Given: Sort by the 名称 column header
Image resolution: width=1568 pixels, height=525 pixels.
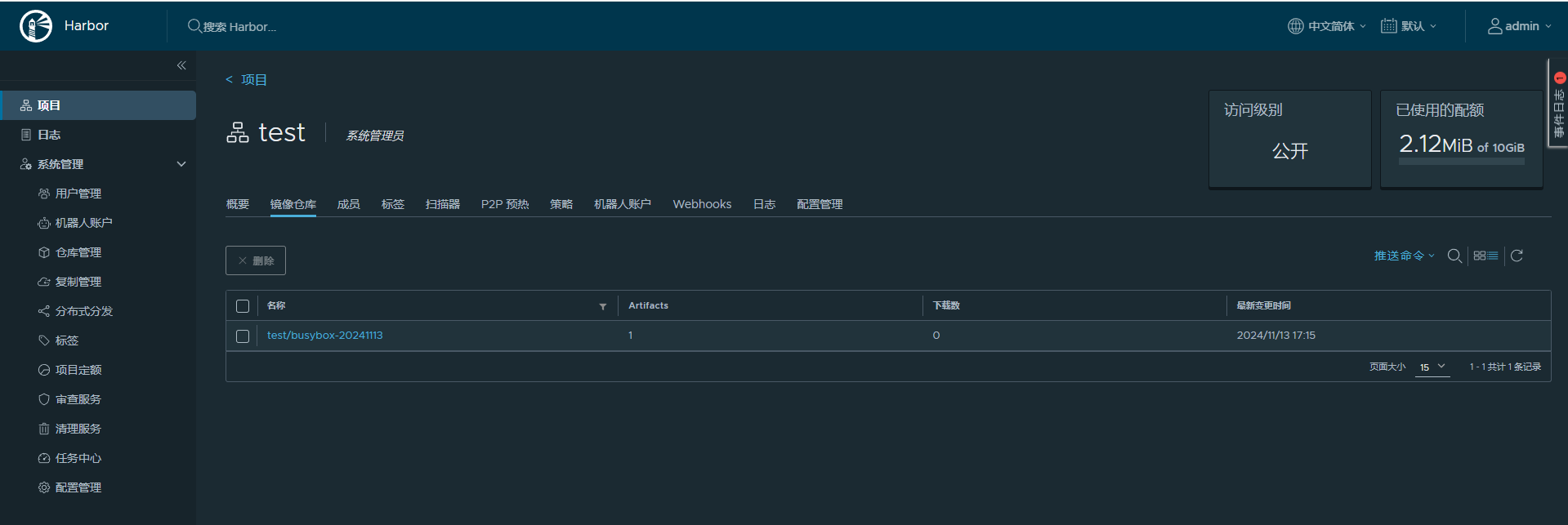Looking at the screenshot, I should 276,305.
